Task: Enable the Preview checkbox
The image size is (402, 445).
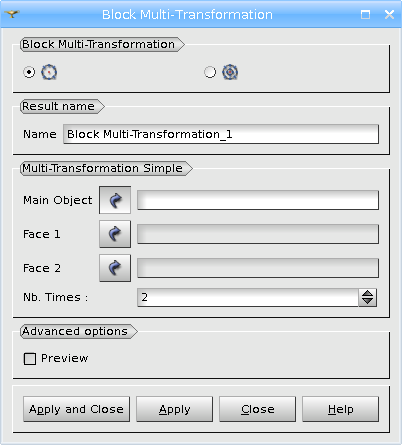Action: coord(30,359)
